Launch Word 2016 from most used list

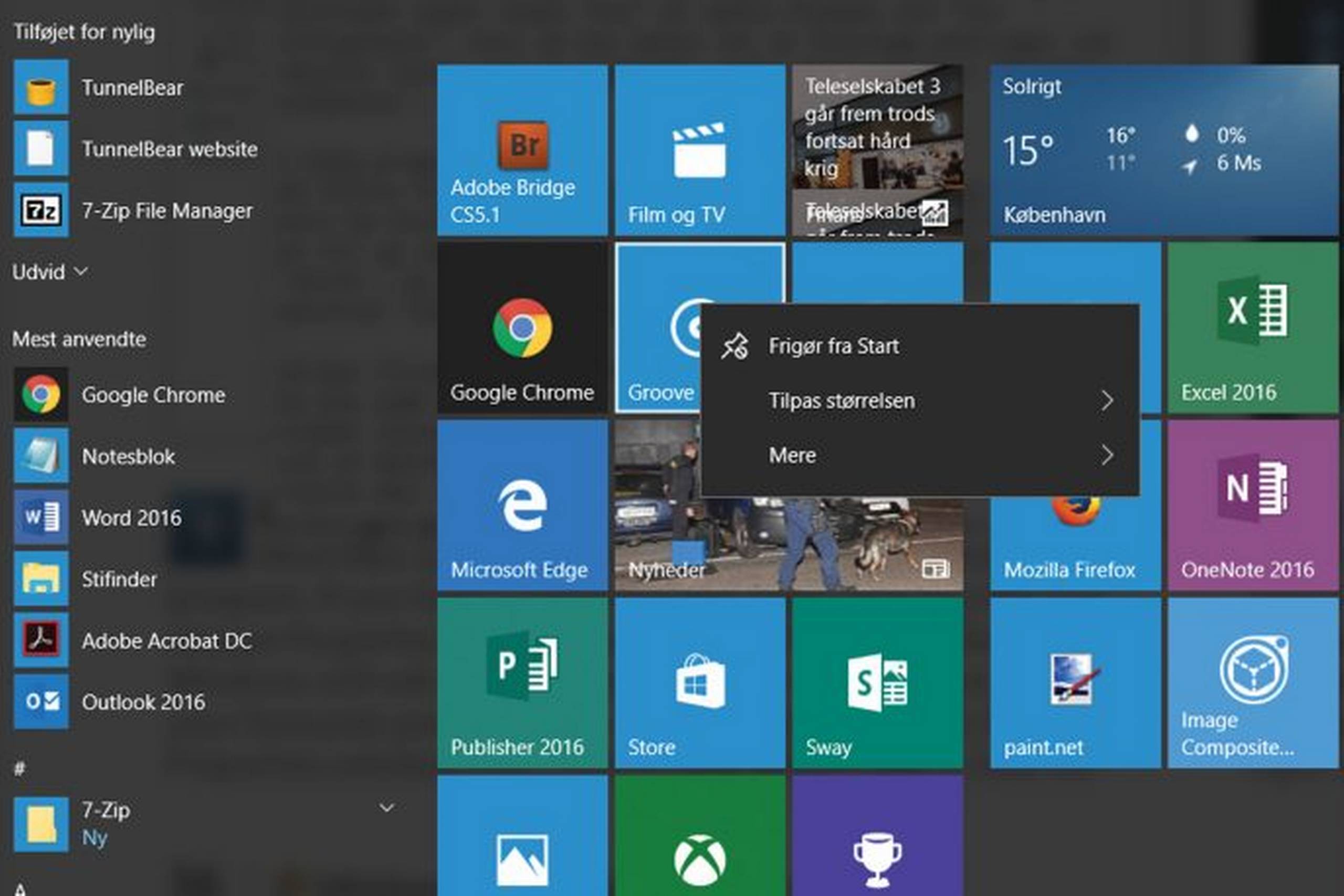(x=131, y=518)
